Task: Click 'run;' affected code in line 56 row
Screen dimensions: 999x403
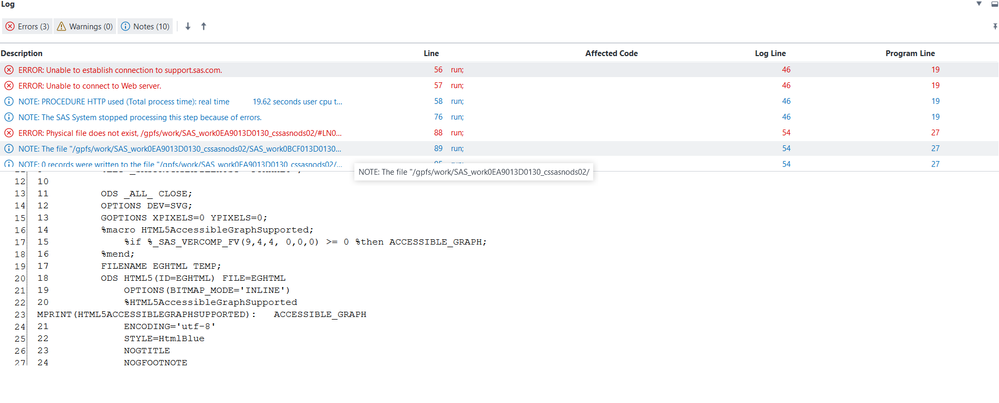Action: 457,70
